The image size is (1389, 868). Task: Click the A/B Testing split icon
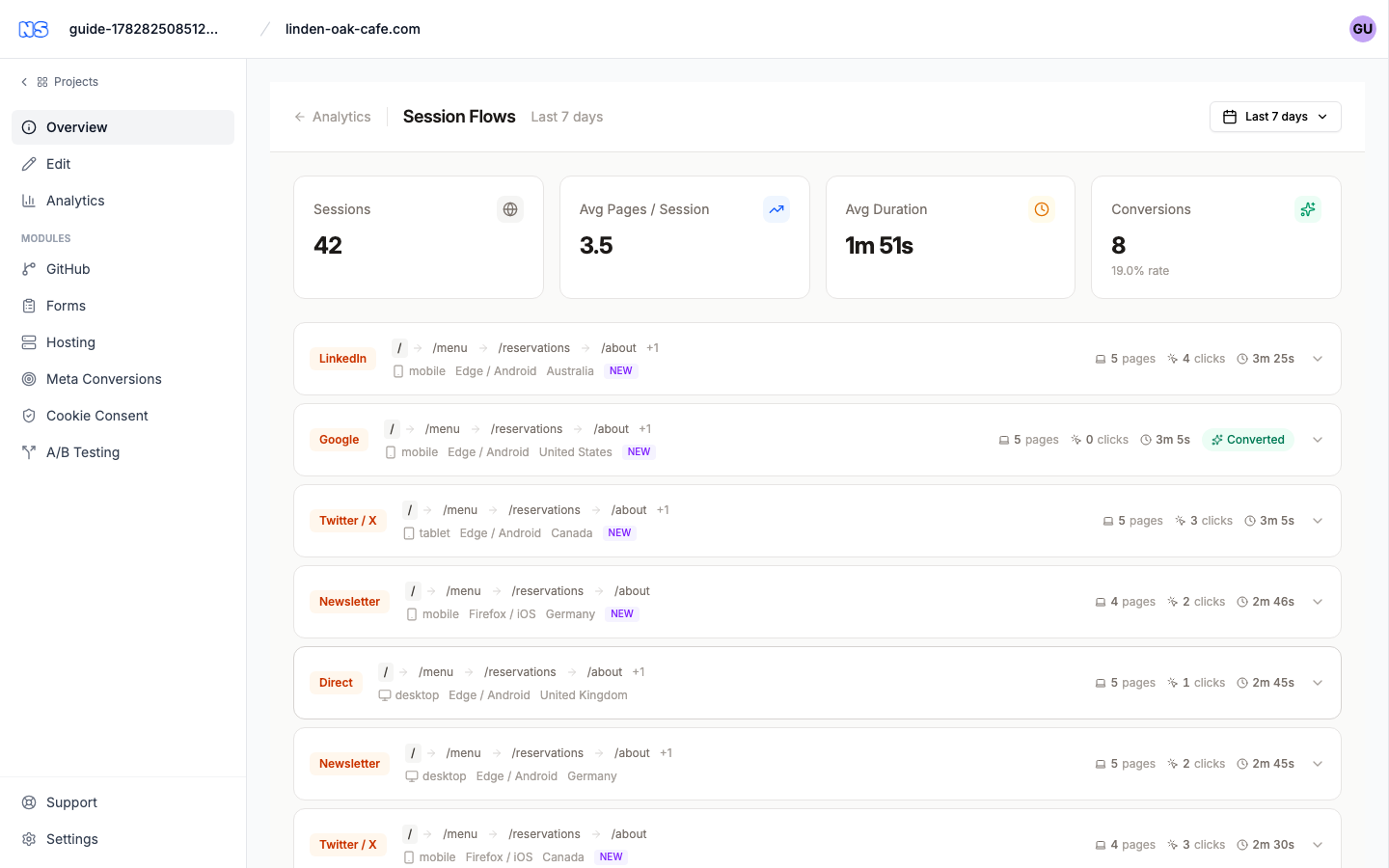pos(29,452)
